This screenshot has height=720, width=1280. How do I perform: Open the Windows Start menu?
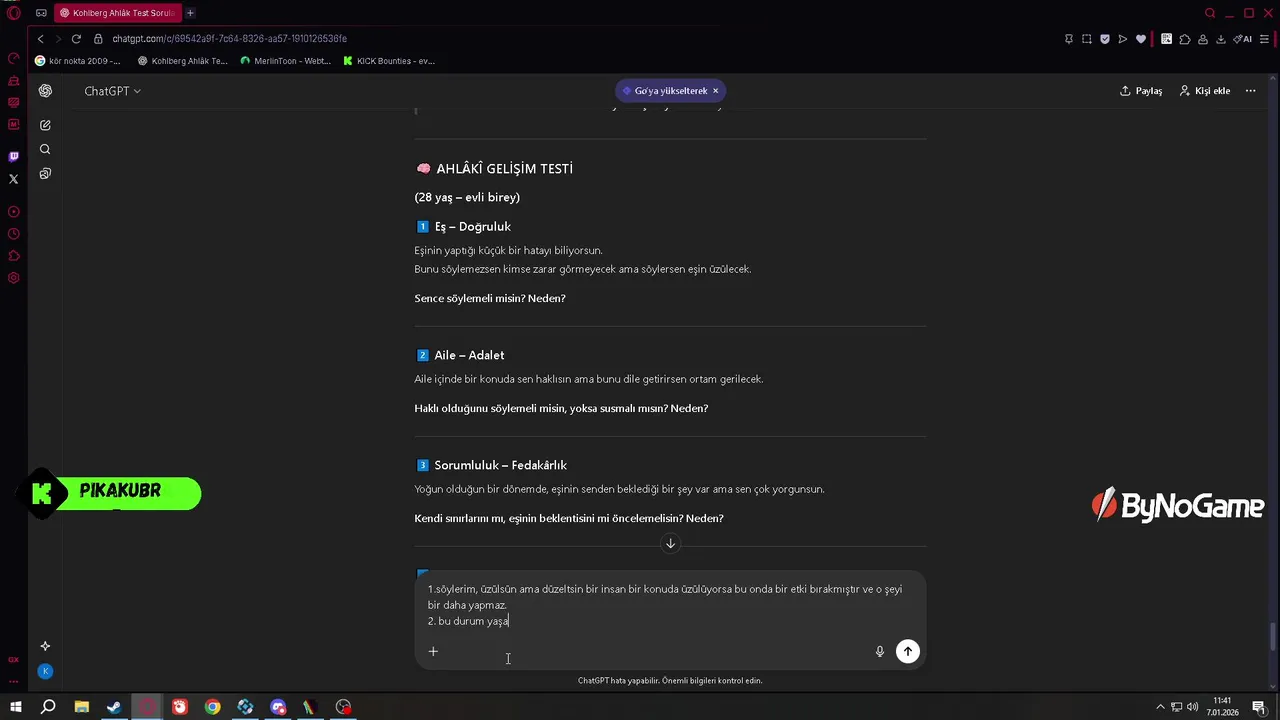16,707
